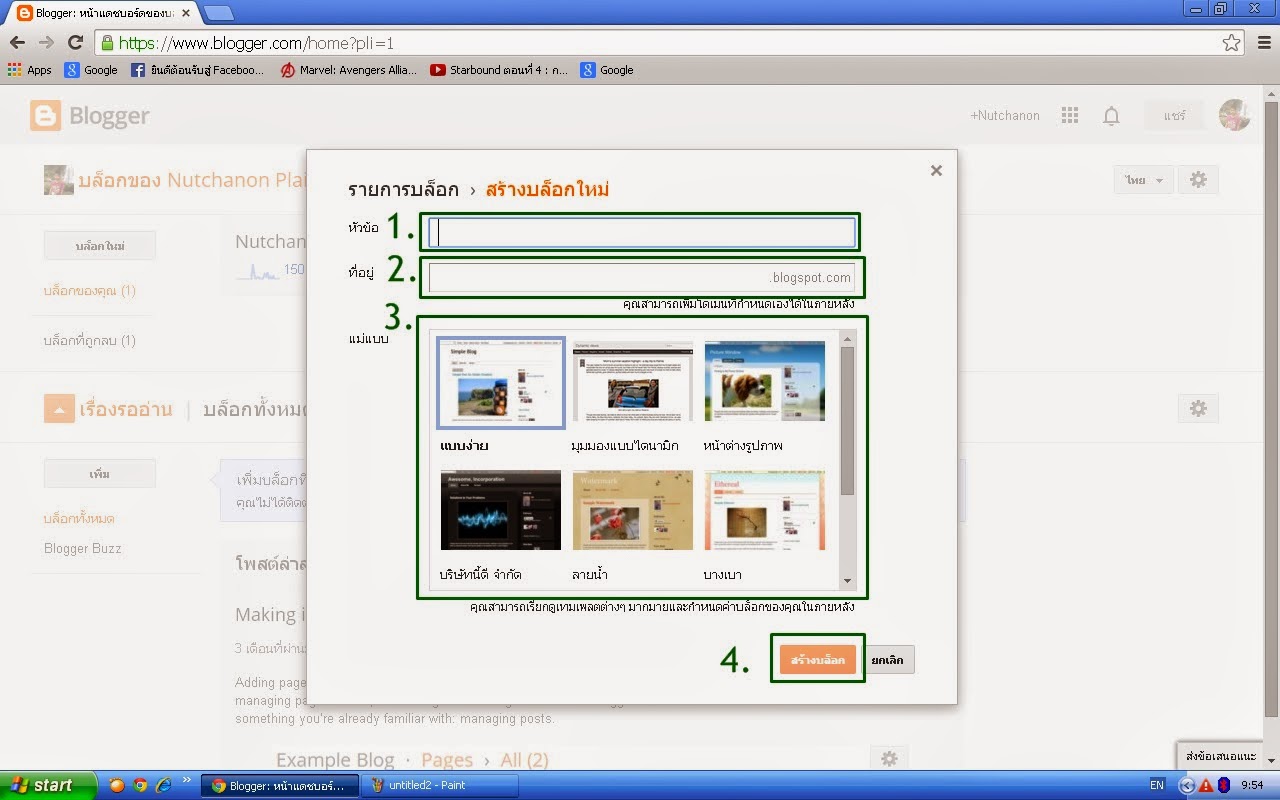1280x800 pixels.
Task: Click the browser forward arrow
Action: pos(46,43)
